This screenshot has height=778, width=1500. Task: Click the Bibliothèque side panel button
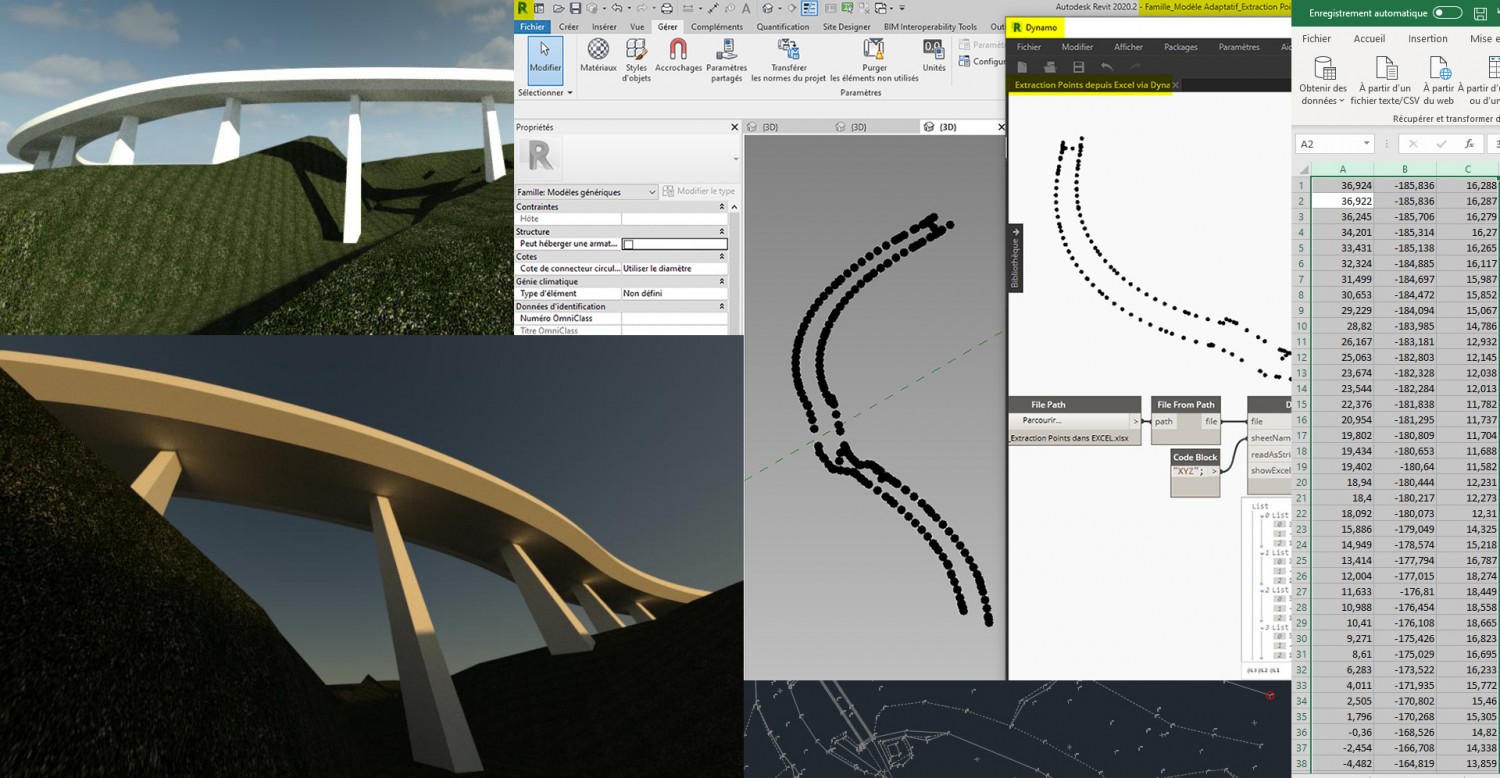click(1015, 258)
